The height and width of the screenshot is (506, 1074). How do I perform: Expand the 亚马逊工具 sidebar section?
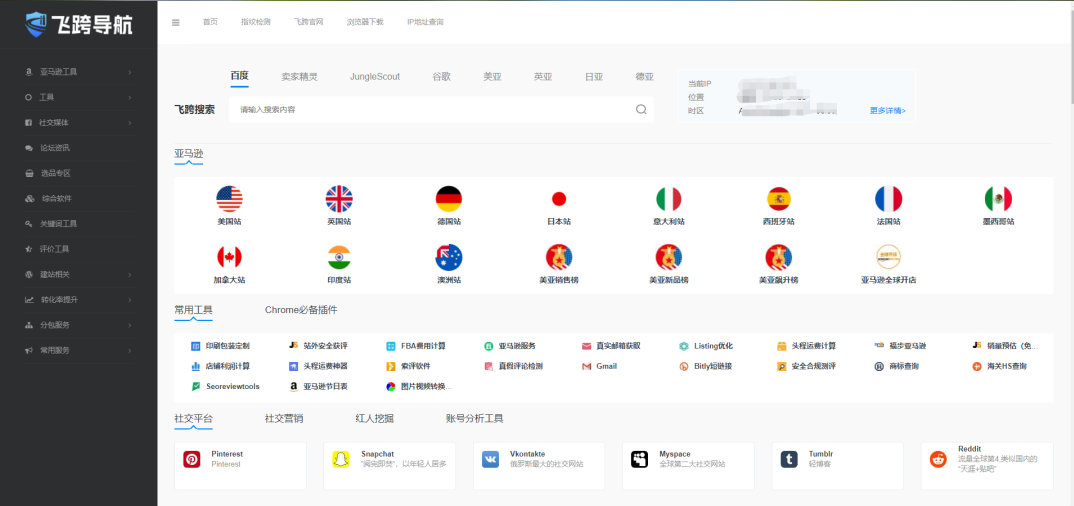point(79,71)
